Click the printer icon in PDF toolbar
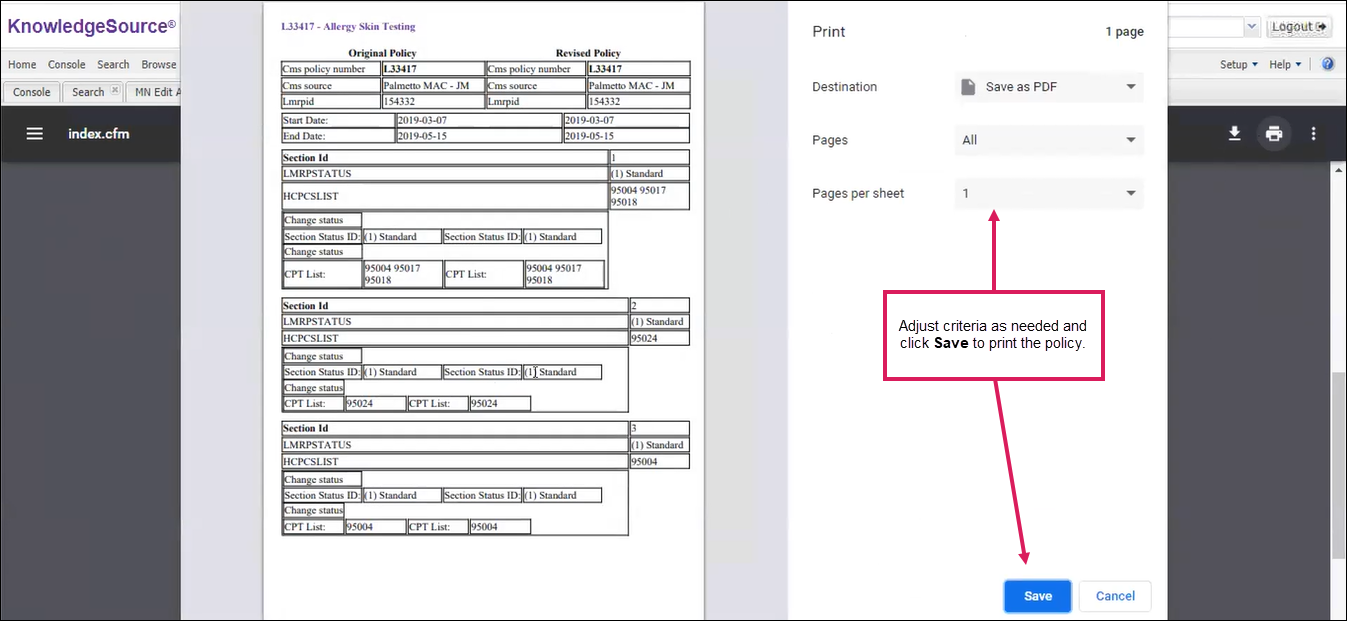 [x=1274, y=134]
